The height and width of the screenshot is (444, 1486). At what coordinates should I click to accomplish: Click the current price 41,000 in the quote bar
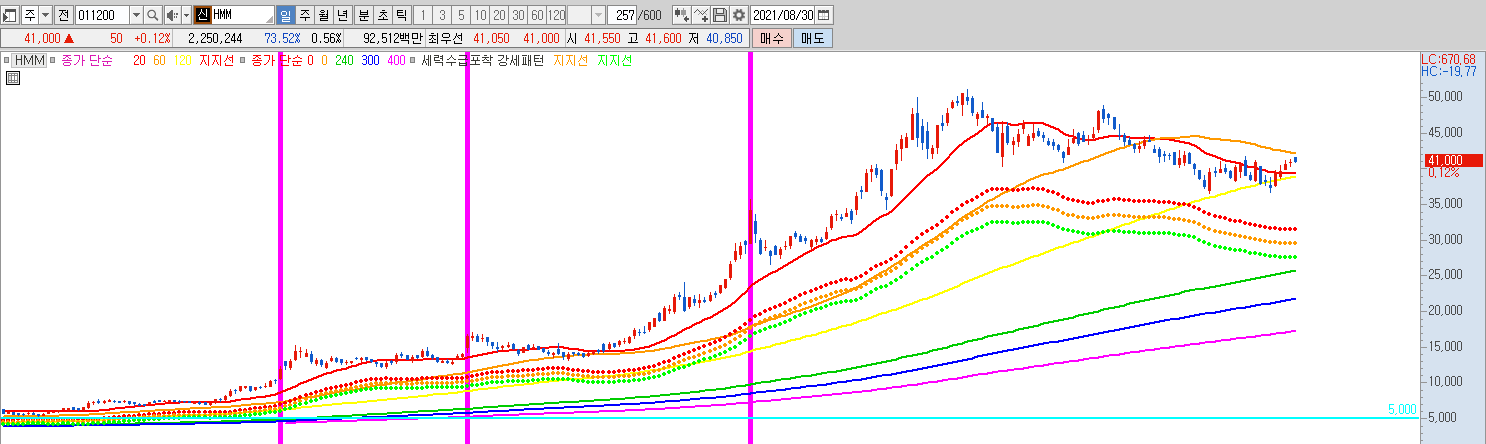43,38
